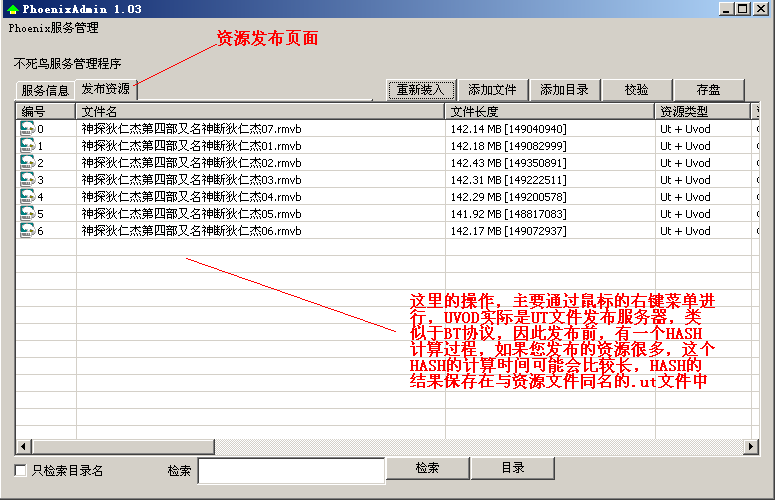Select file 神探狄仁杰第四部又名神断狄仁杰06.rmvb
The height and width of the screenshot is (501, 775).
click(x=191, y=231)
